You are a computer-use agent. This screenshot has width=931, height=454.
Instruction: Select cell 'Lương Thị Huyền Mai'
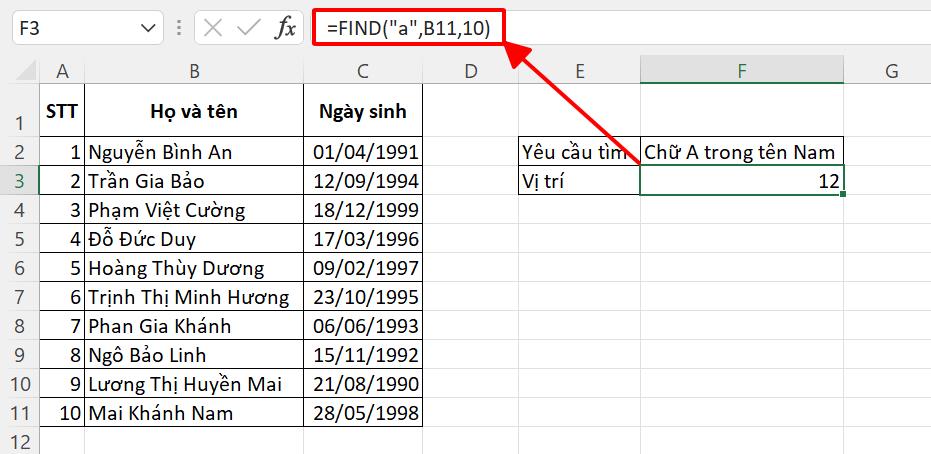click(x=194, y=384)
